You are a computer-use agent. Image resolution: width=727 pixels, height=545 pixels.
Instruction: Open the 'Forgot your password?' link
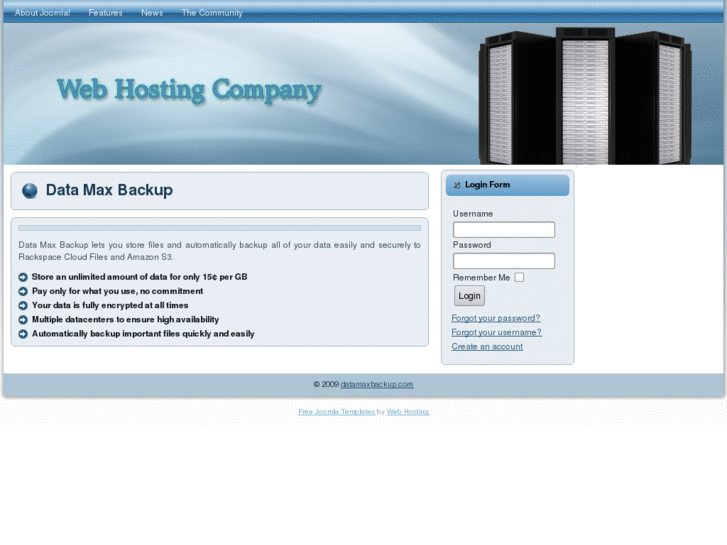pos(496,318)
